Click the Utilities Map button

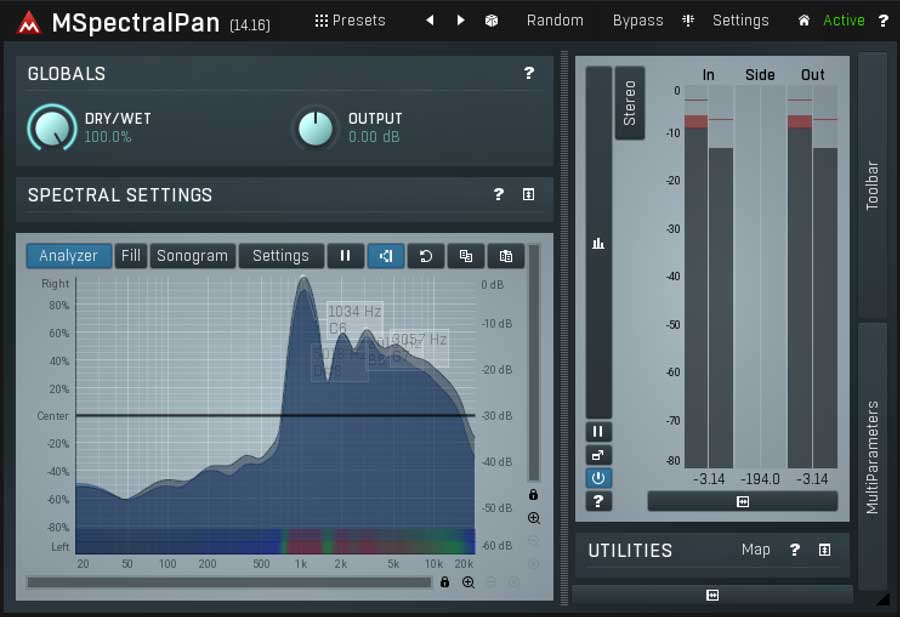click(x=755, y=550)
